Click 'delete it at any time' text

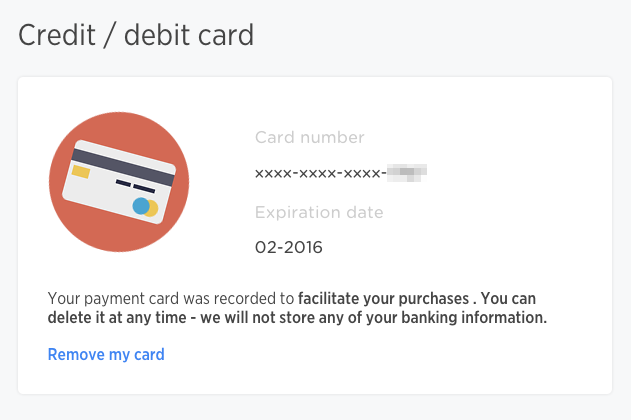coord(117,317)
